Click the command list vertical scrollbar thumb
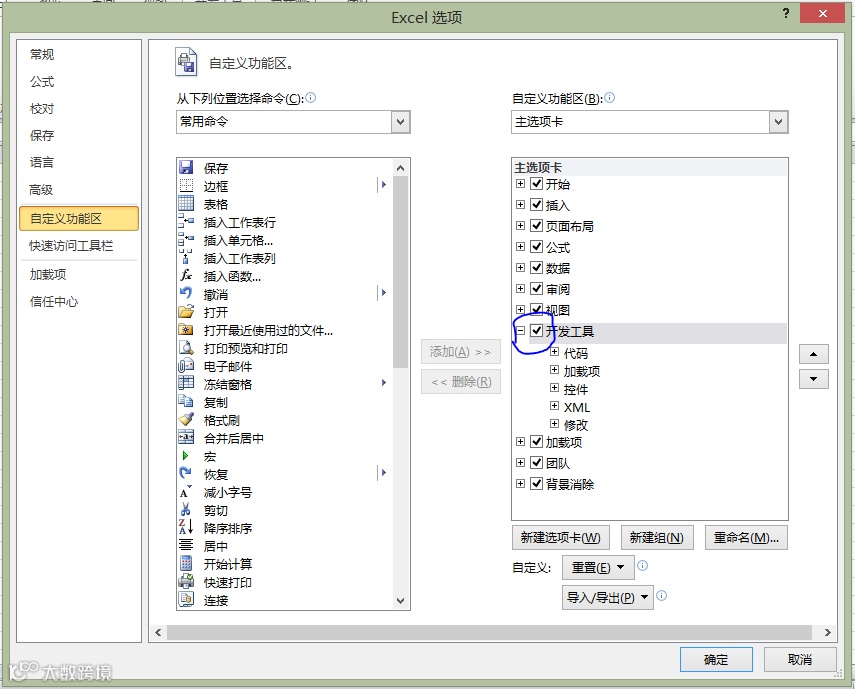 400,272
